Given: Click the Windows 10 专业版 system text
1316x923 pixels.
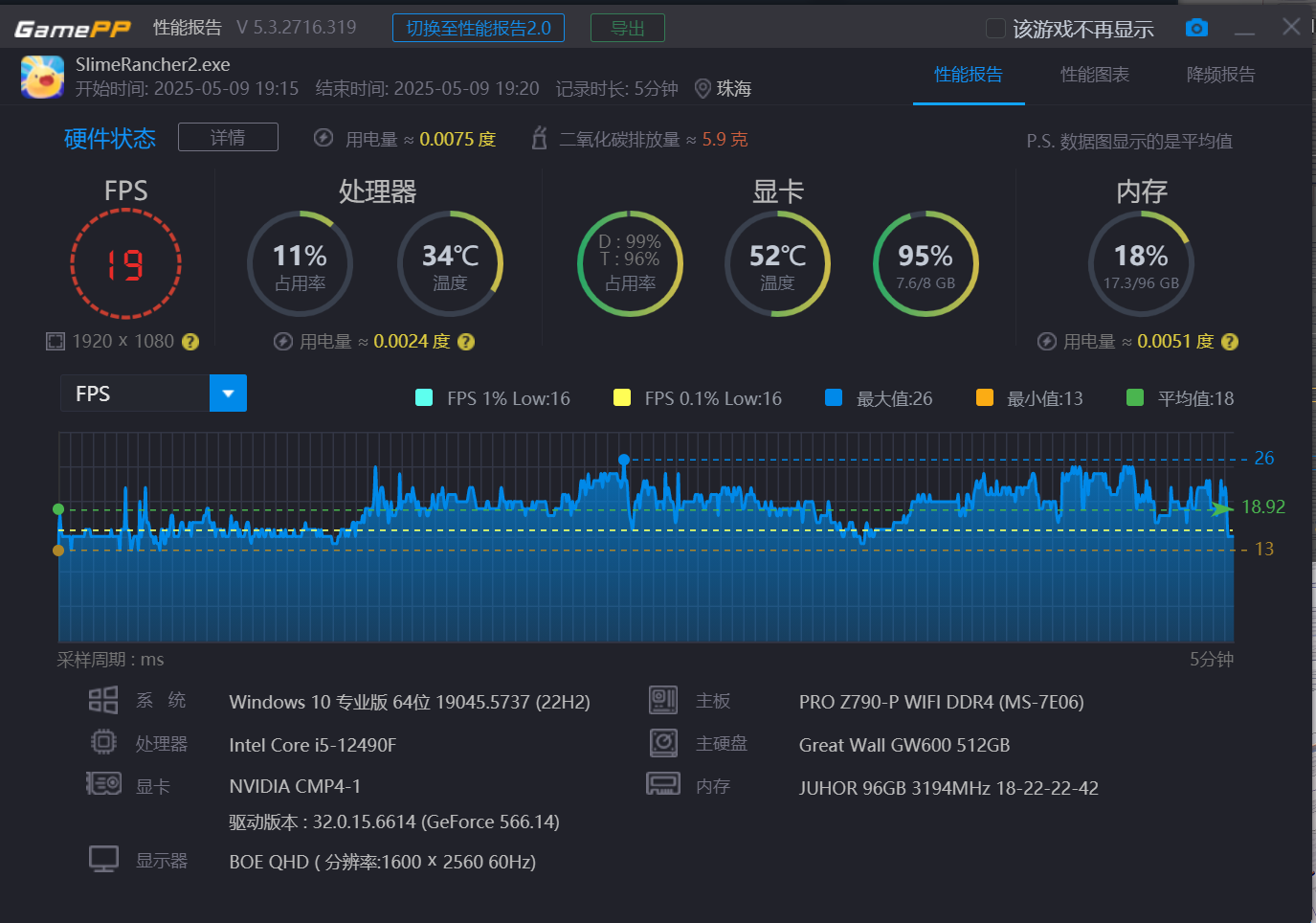Looking at the screenshot, I should click(410, 702).
